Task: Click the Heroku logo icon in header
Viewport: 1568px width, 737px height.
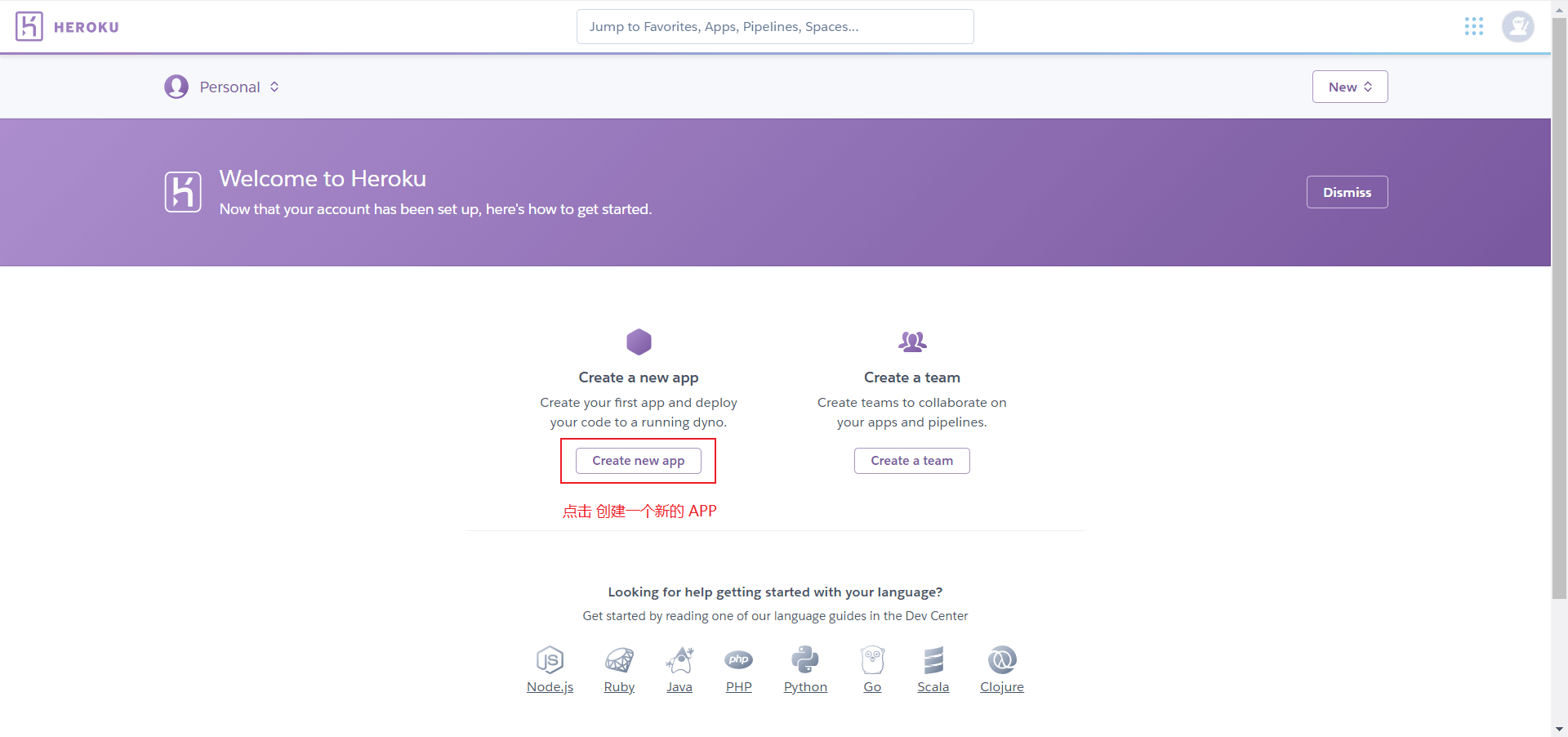Action: tap(29, 27)
